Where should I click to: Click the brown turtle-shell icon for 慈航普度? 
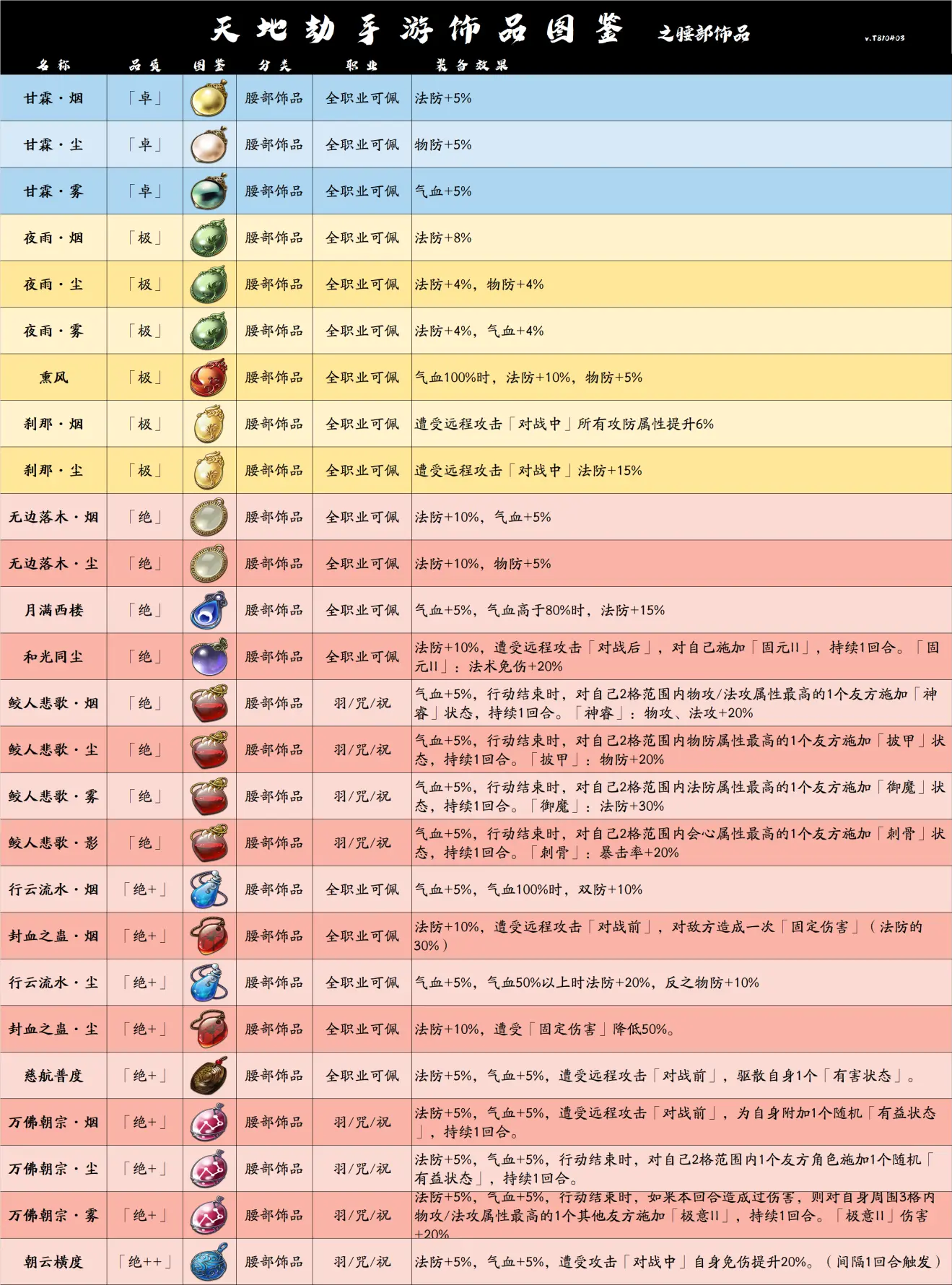pos(209,1076)
